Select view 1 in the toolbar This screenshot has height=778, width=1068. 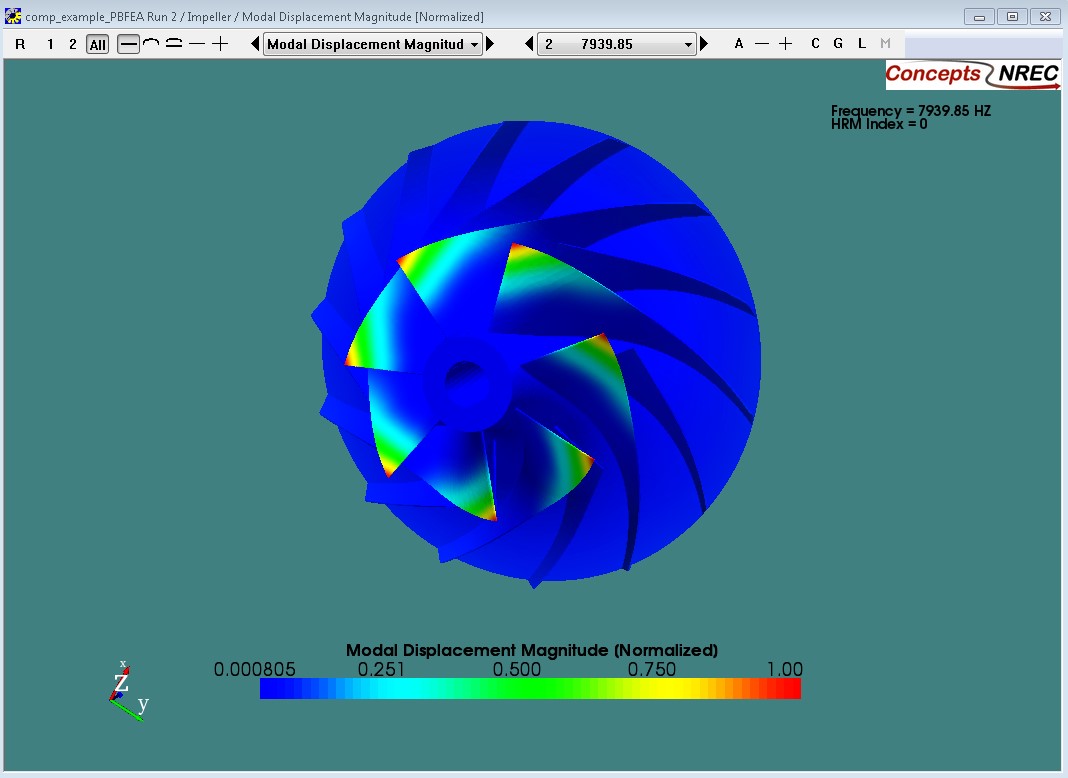49,44
